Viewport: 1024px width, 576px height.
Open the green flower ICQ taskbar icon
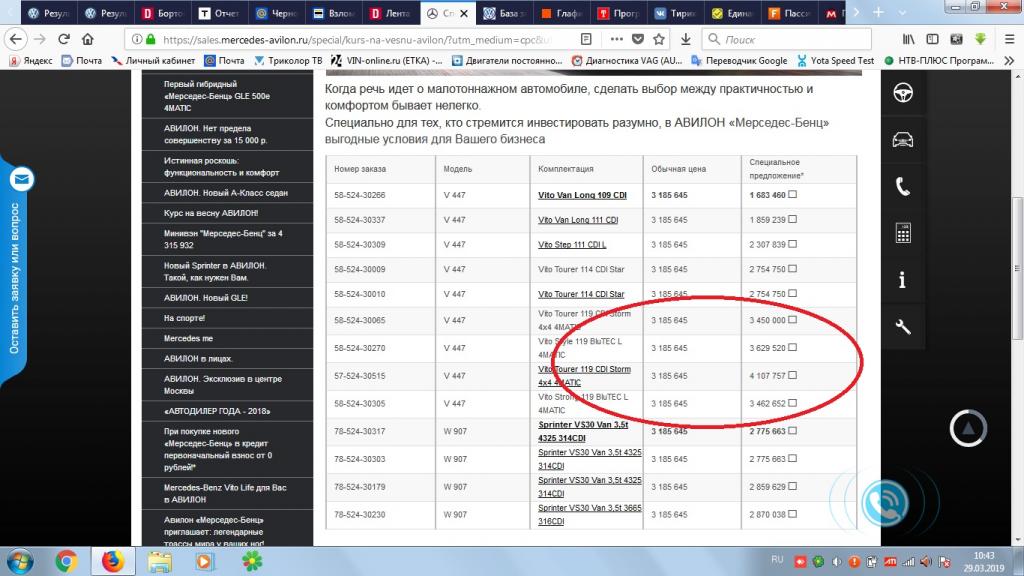(x=252, y=562)
